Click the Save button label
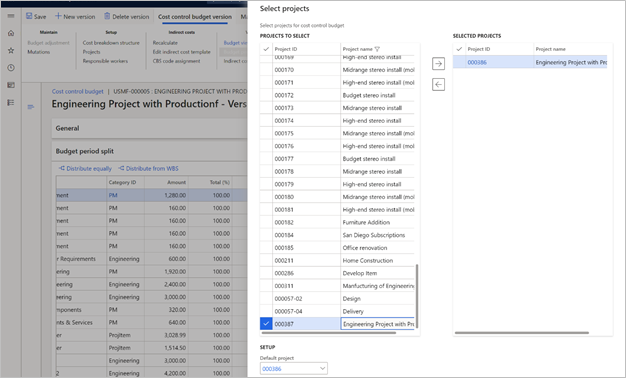 (x=40, y=17)
